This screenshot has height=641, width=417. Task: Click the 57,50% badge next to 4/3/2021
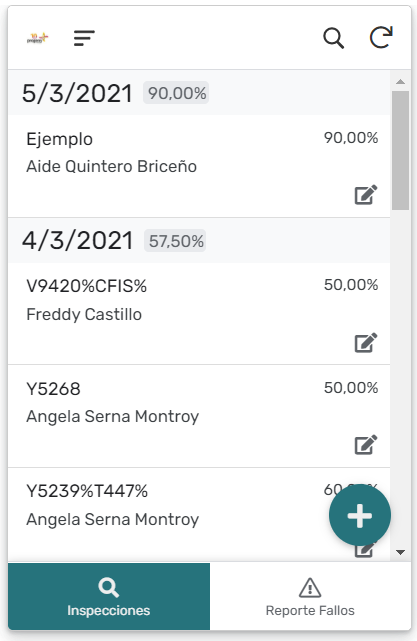point(175,241)
